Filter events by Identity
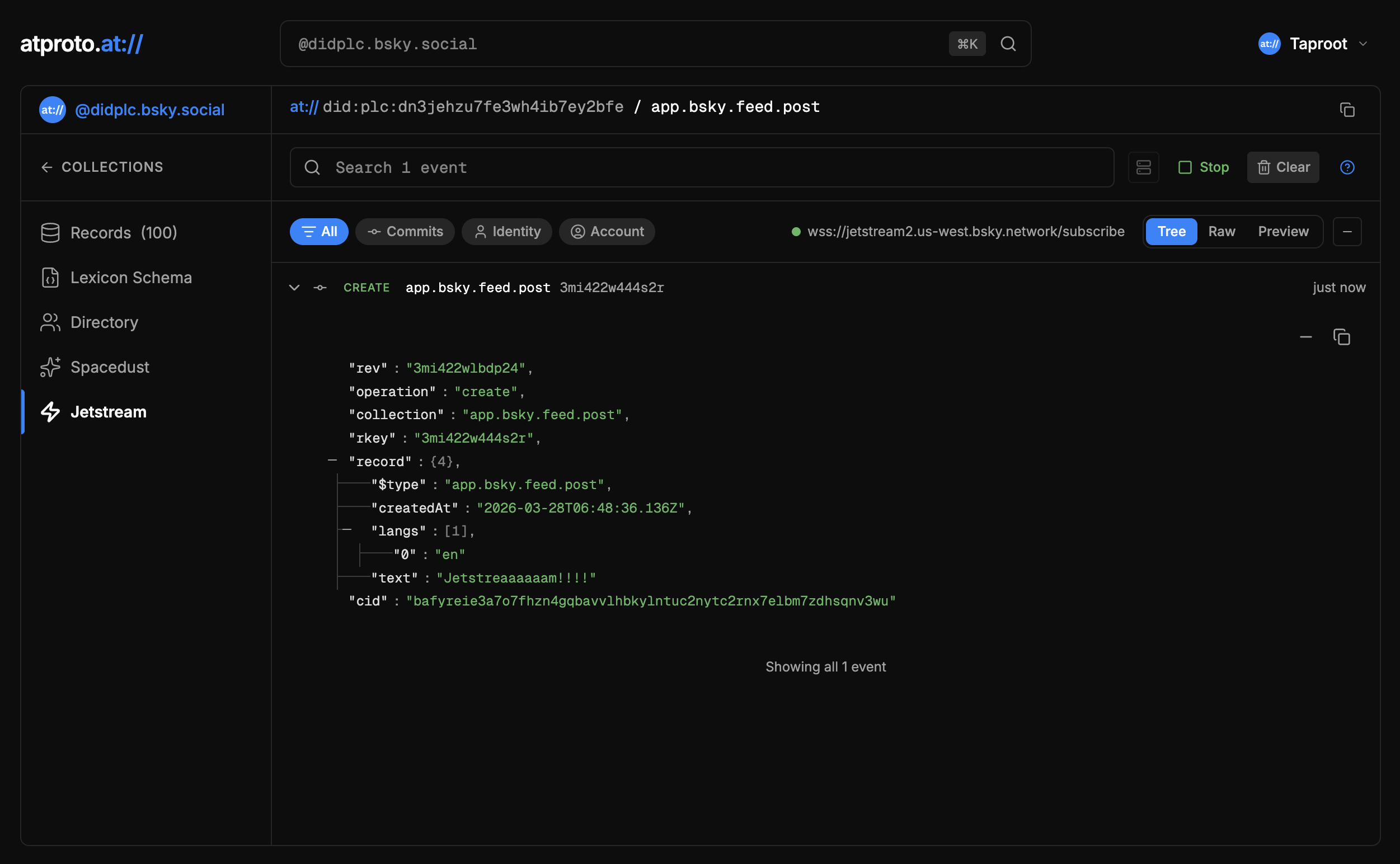This screenshot has width=1400, height=864. point(507,232)
